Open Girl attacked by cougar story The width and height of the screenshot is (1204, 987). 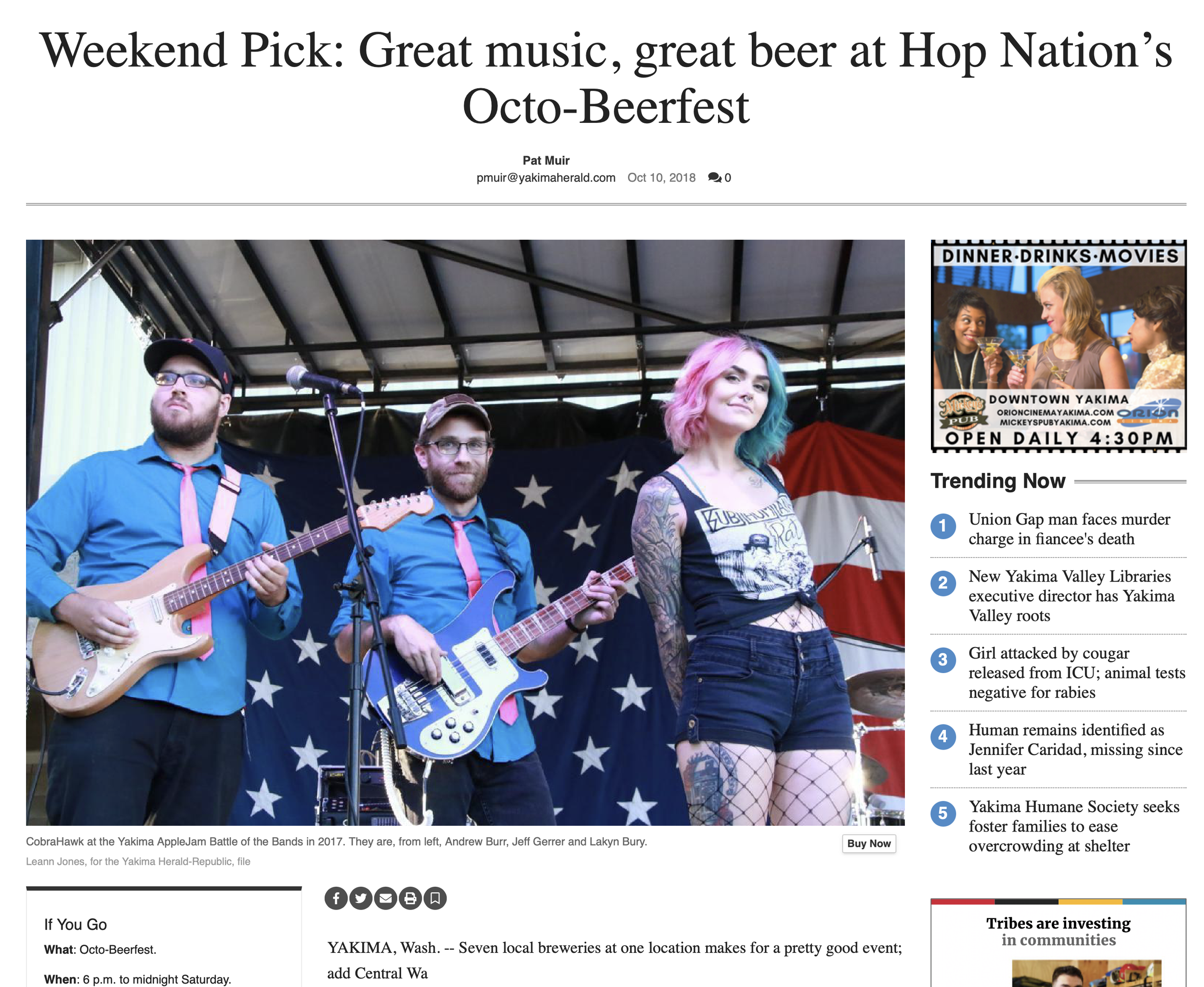[x=1076, y=673]
